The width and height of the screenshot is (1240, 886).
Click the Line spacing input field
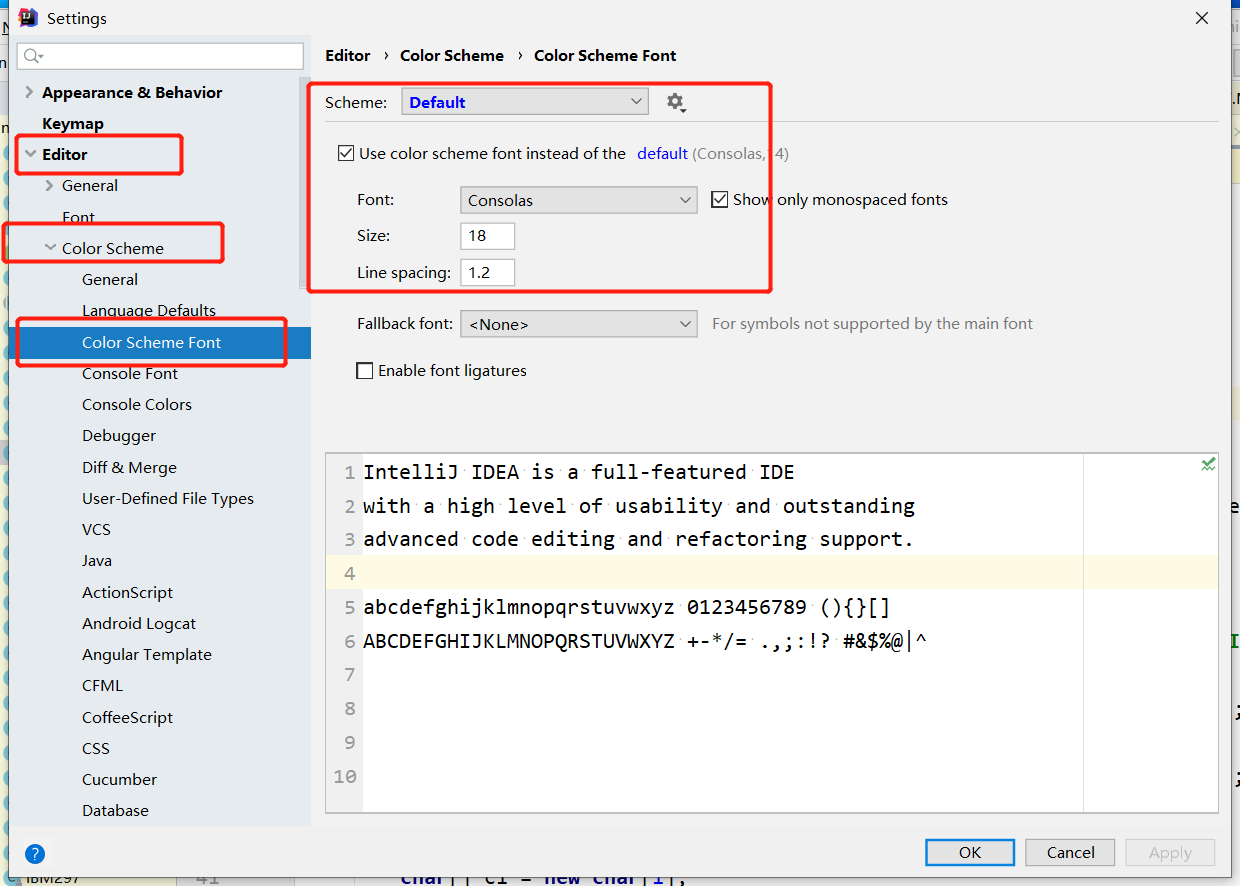point(488,272)
